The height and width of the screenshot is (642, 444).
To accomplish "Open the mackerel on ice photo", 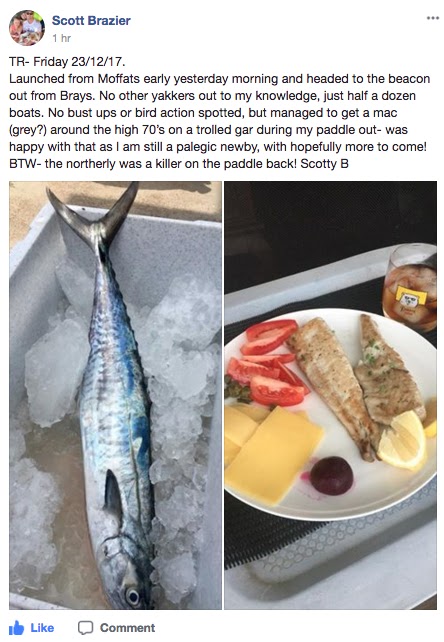I will 116,395.
